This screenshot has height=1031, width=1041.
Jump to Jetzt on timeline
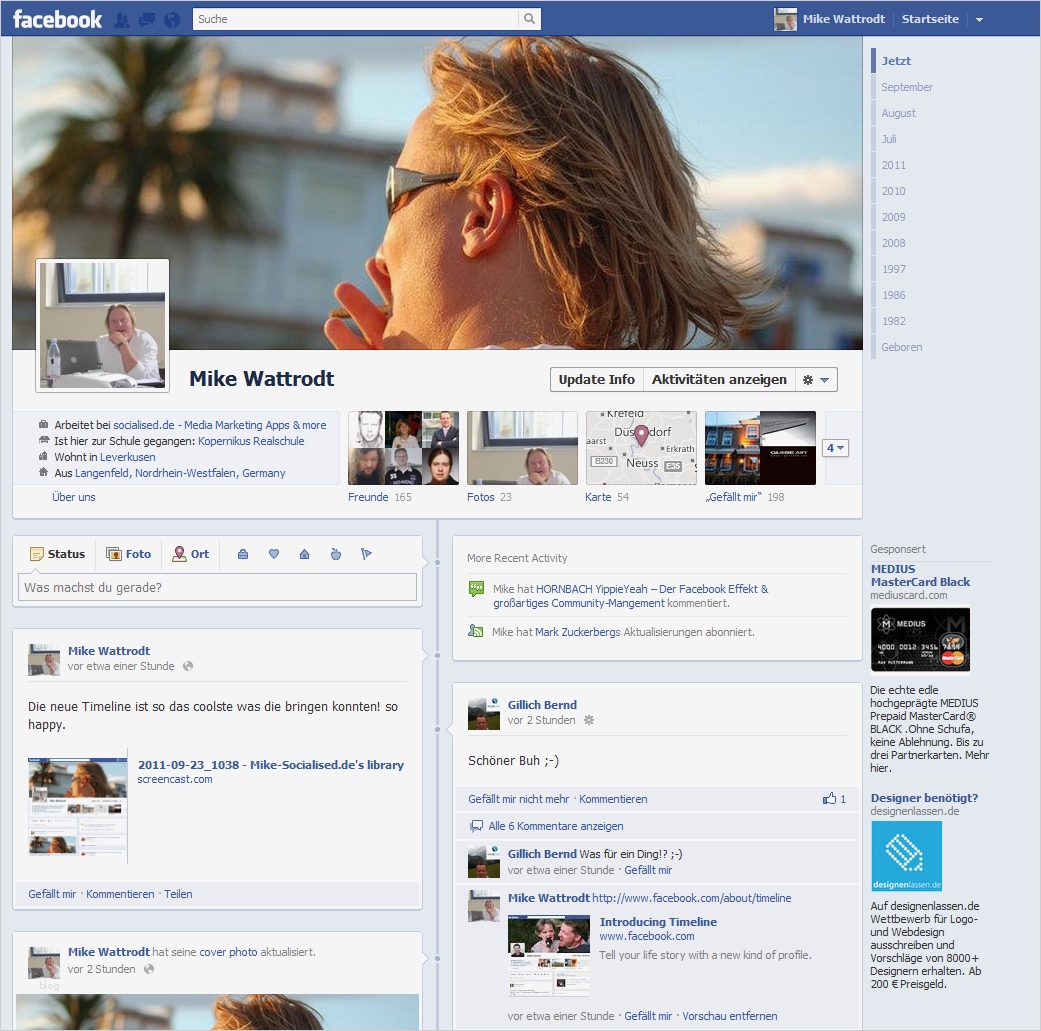[x=896, y=61]
